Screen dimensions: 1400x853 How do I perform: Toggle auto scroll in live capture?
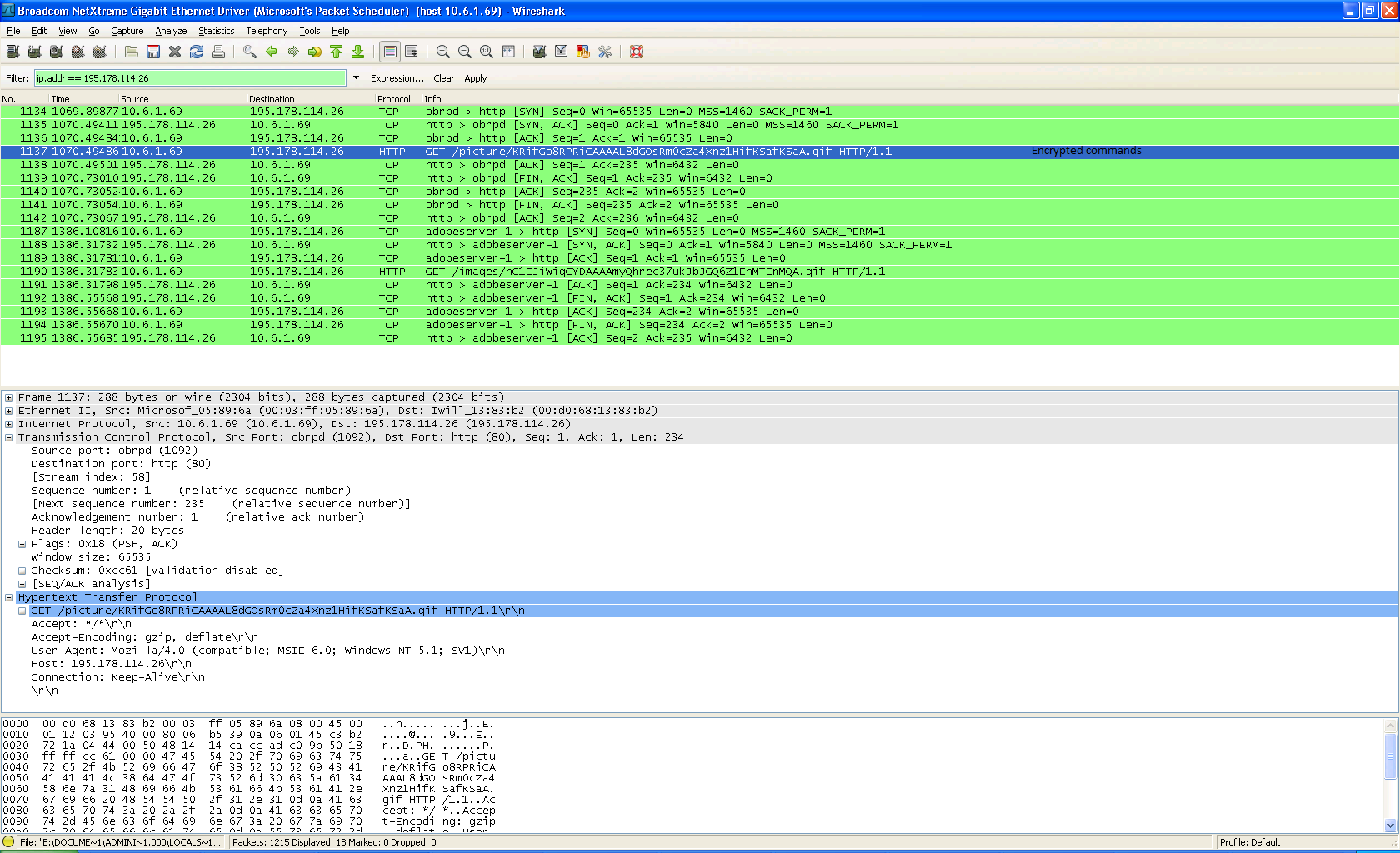click(x=412, y=52)
